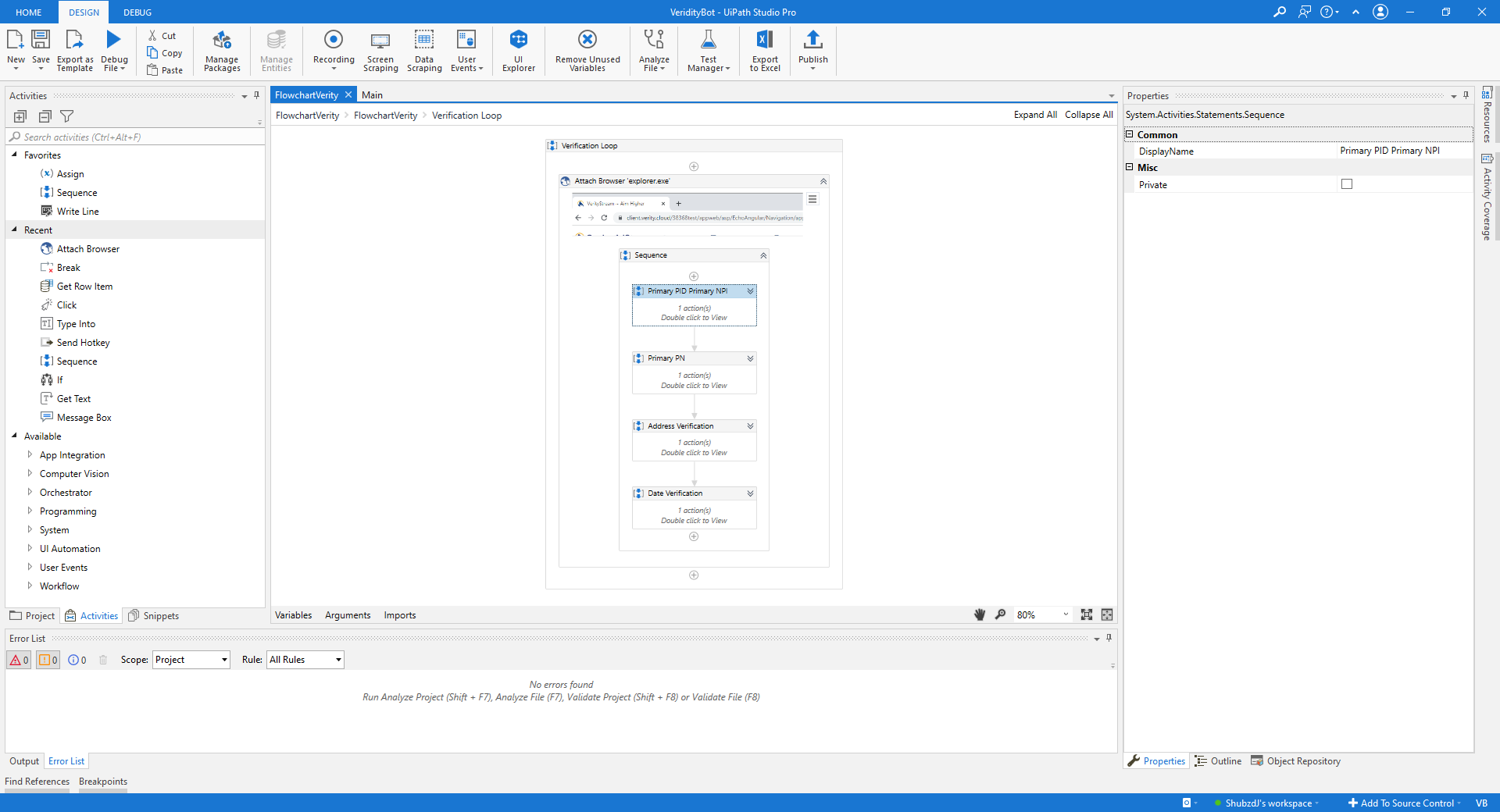Image resolution: width=1500 pixels, height=812 pixels.
Task: Switch to the Project panel tab
Action: click(x=33, y=616)
